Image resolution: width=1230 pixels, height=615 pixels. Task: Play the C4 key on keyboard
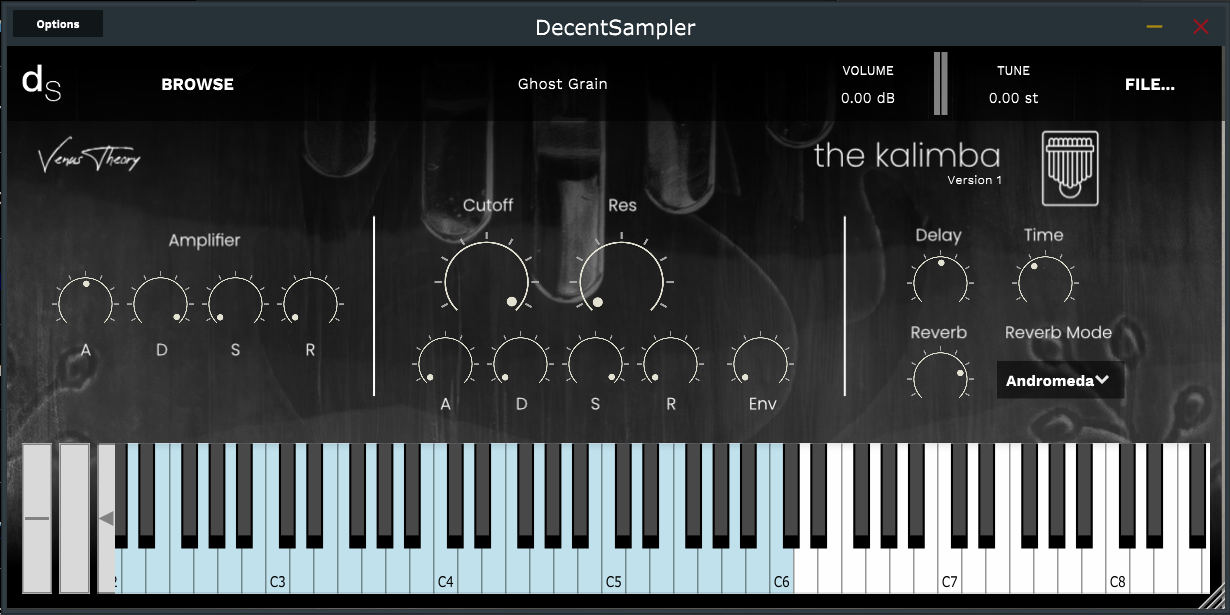(x=446, y=572)
